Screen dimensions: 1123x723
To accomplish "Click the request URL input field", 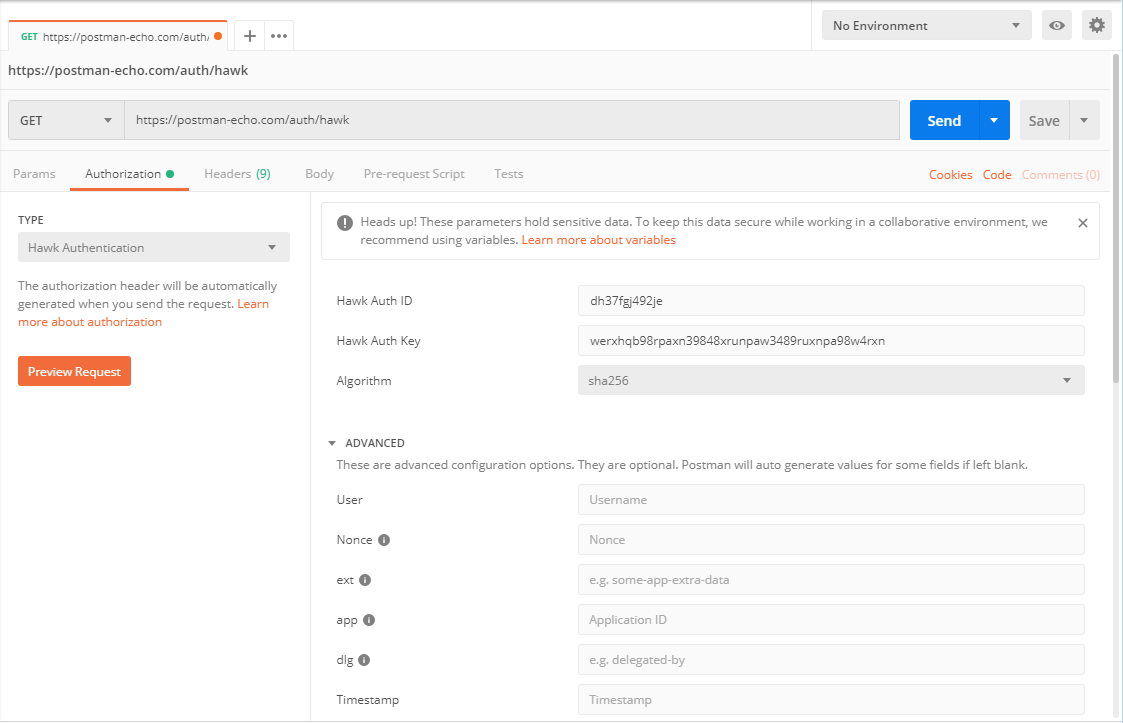I will pos(512,120).
